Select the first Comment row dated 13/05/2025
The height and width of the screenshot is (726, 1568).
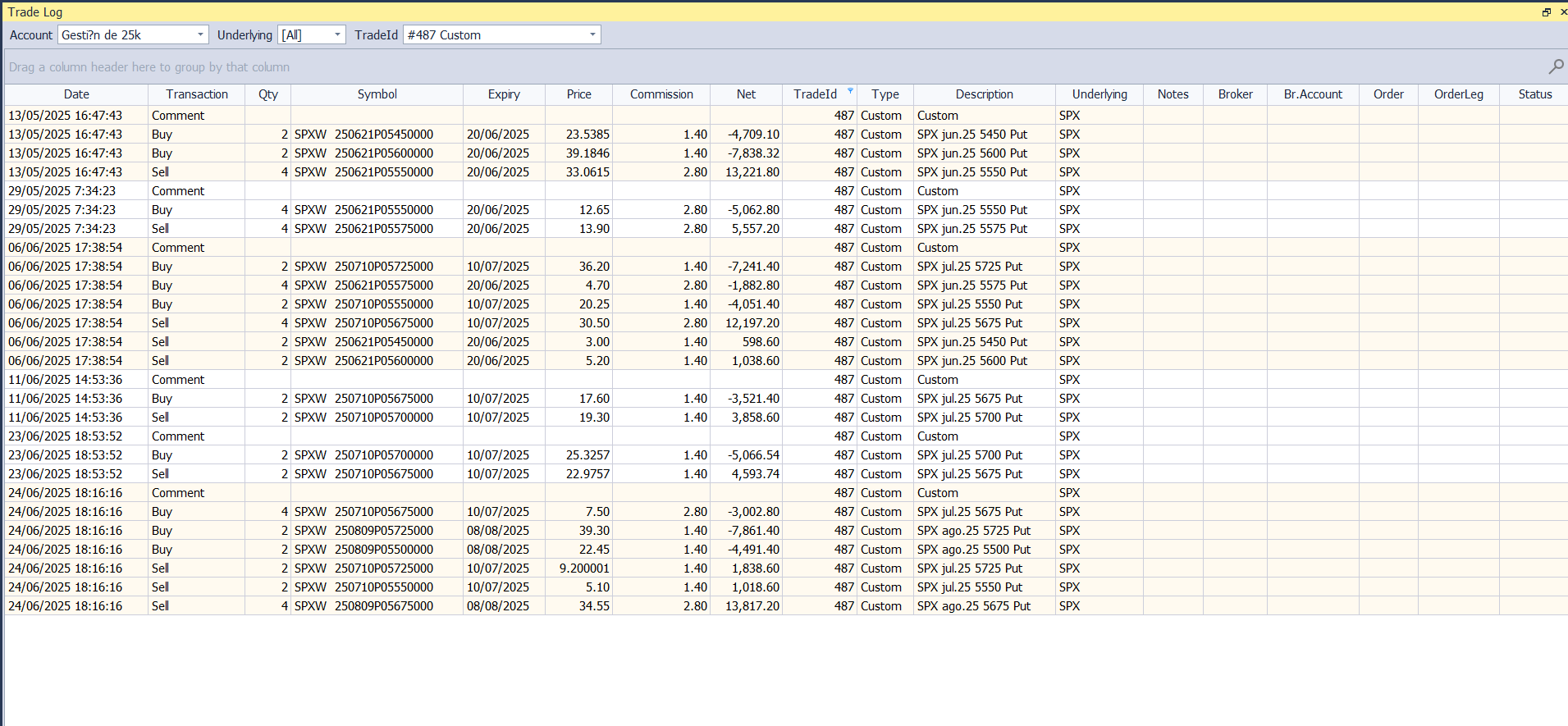(178, 116)
